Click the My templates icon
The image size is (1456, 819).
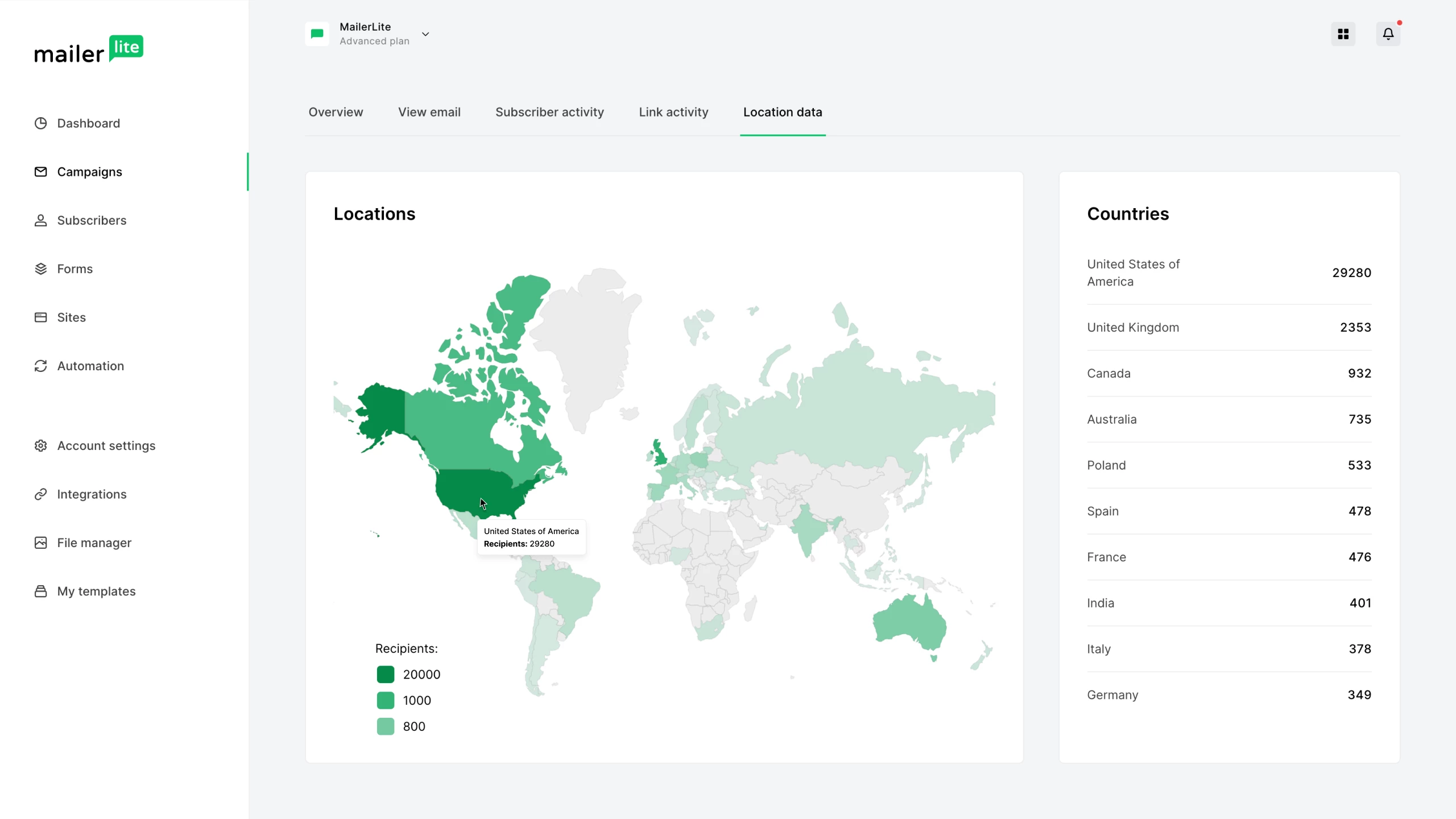click(x=40, y=591)
